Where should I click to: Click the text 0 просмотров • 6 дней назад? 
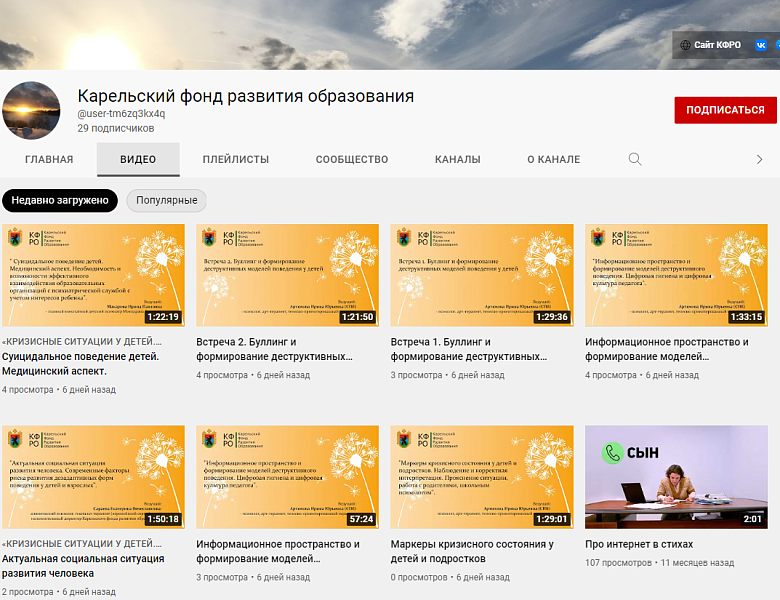tap(450, 577)
